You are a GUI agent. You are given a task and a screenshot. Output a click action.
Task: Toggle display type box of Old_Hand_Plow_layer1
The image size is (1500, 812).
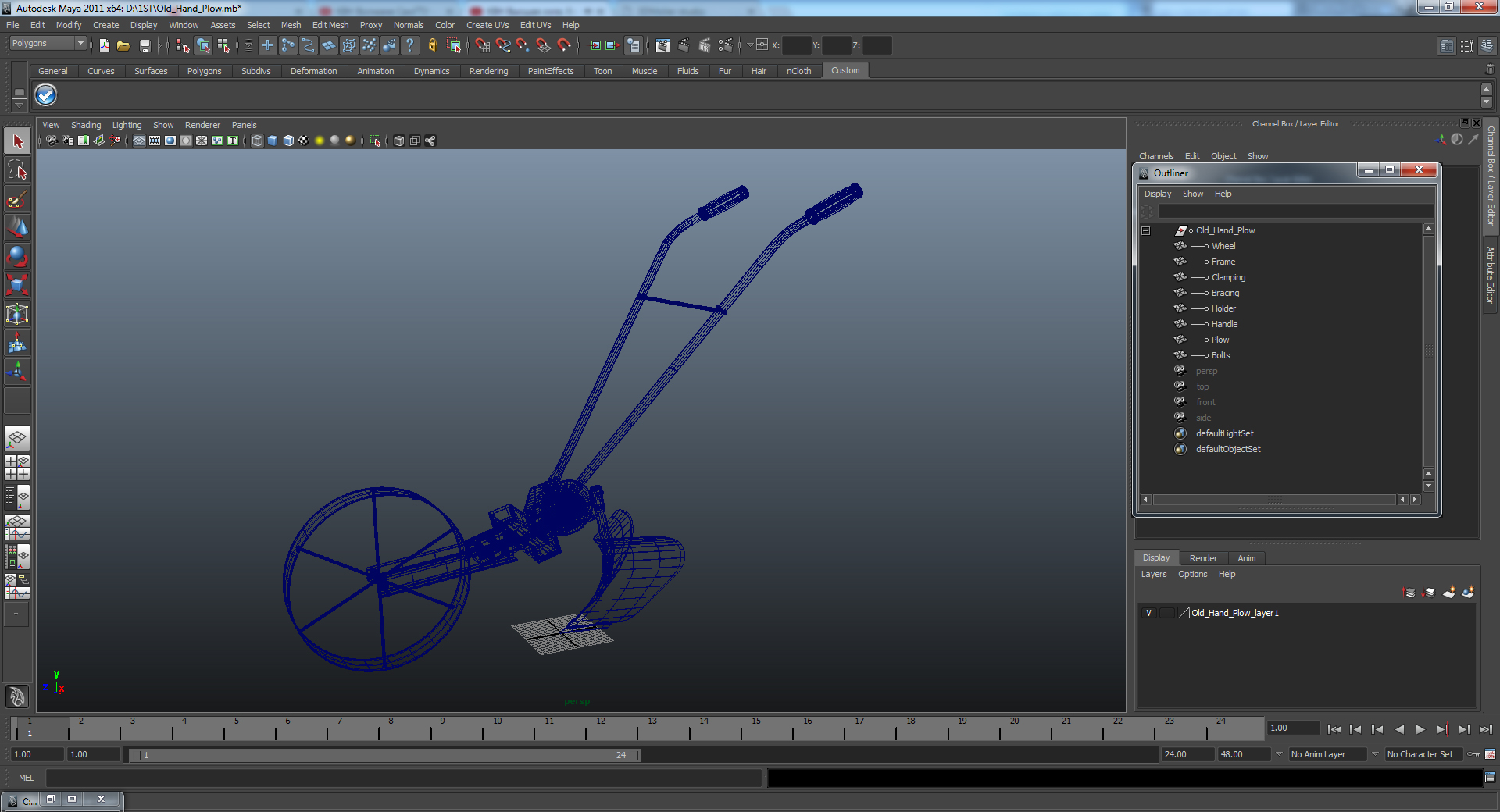click(1167, 613)
